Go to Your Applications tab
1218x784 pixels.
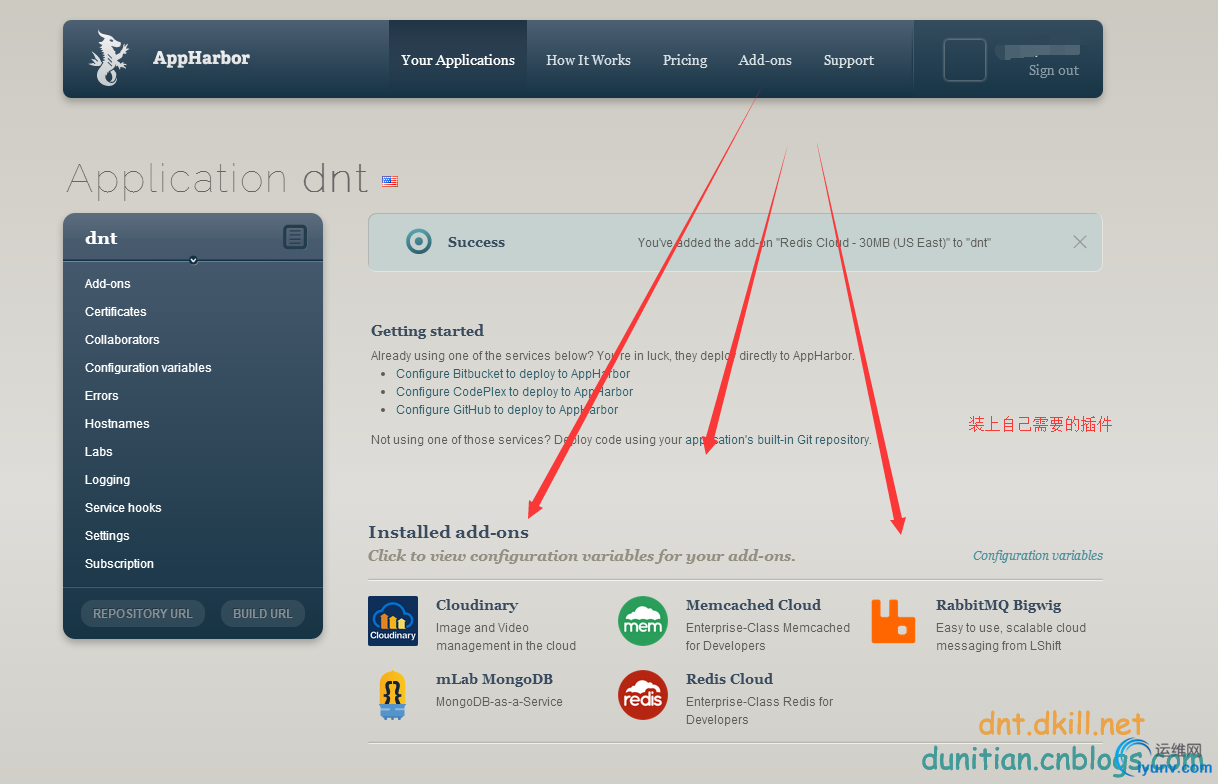click(x=458, y=60)
